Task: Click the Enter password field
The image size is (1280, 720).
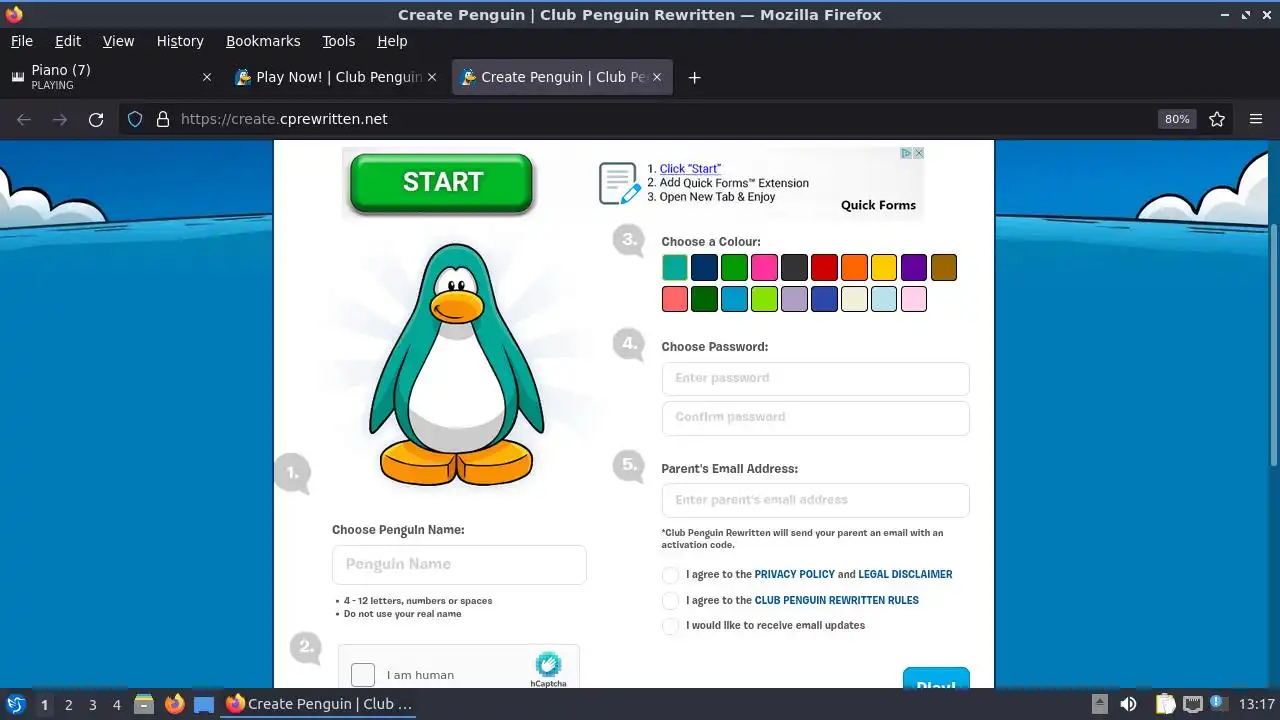Action: [815, 379]
